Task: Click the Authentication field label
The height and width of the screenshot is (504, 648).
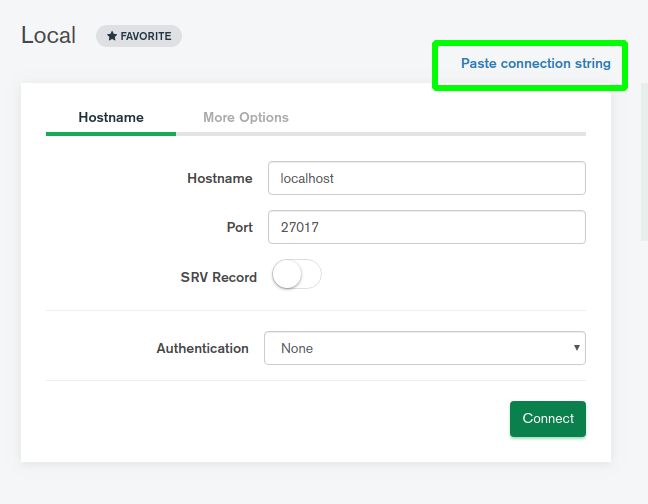Action: 202,348
